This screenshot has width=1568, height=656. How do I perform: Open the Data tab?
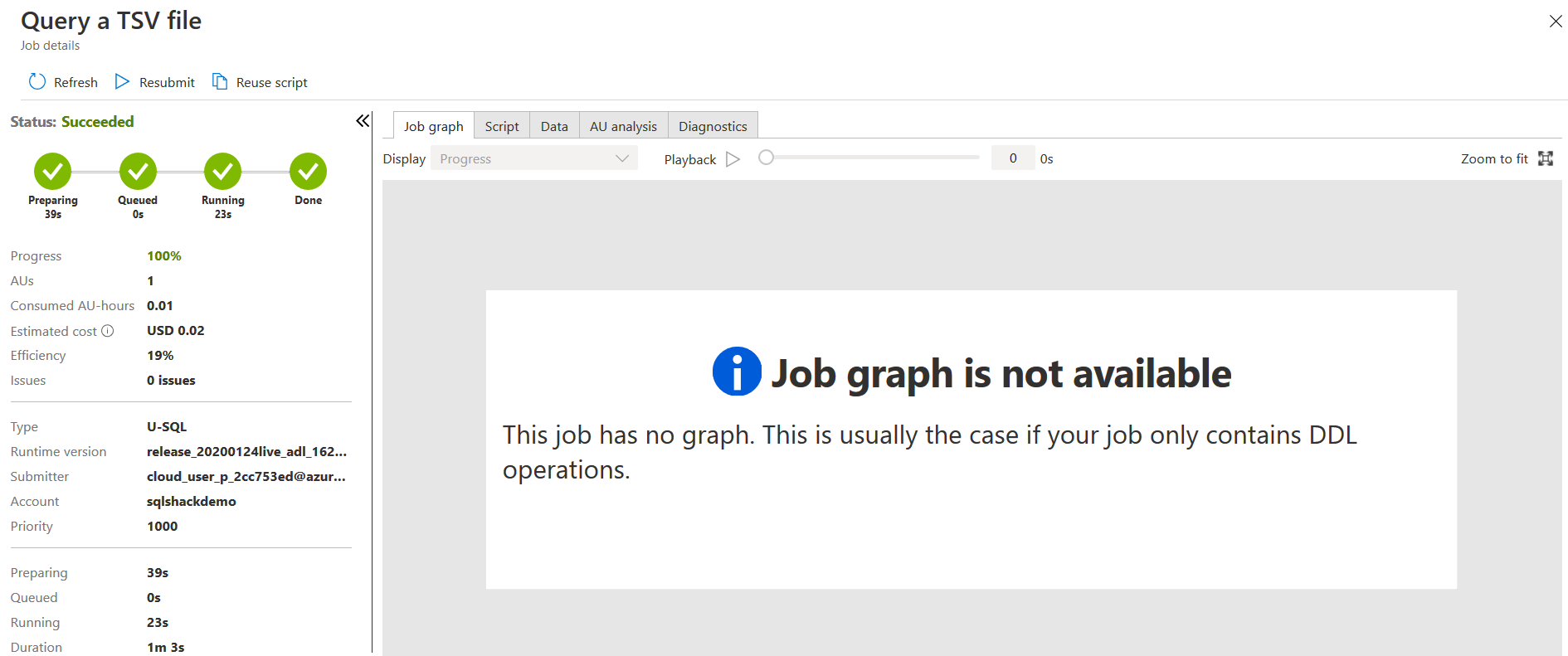[554, 126]
